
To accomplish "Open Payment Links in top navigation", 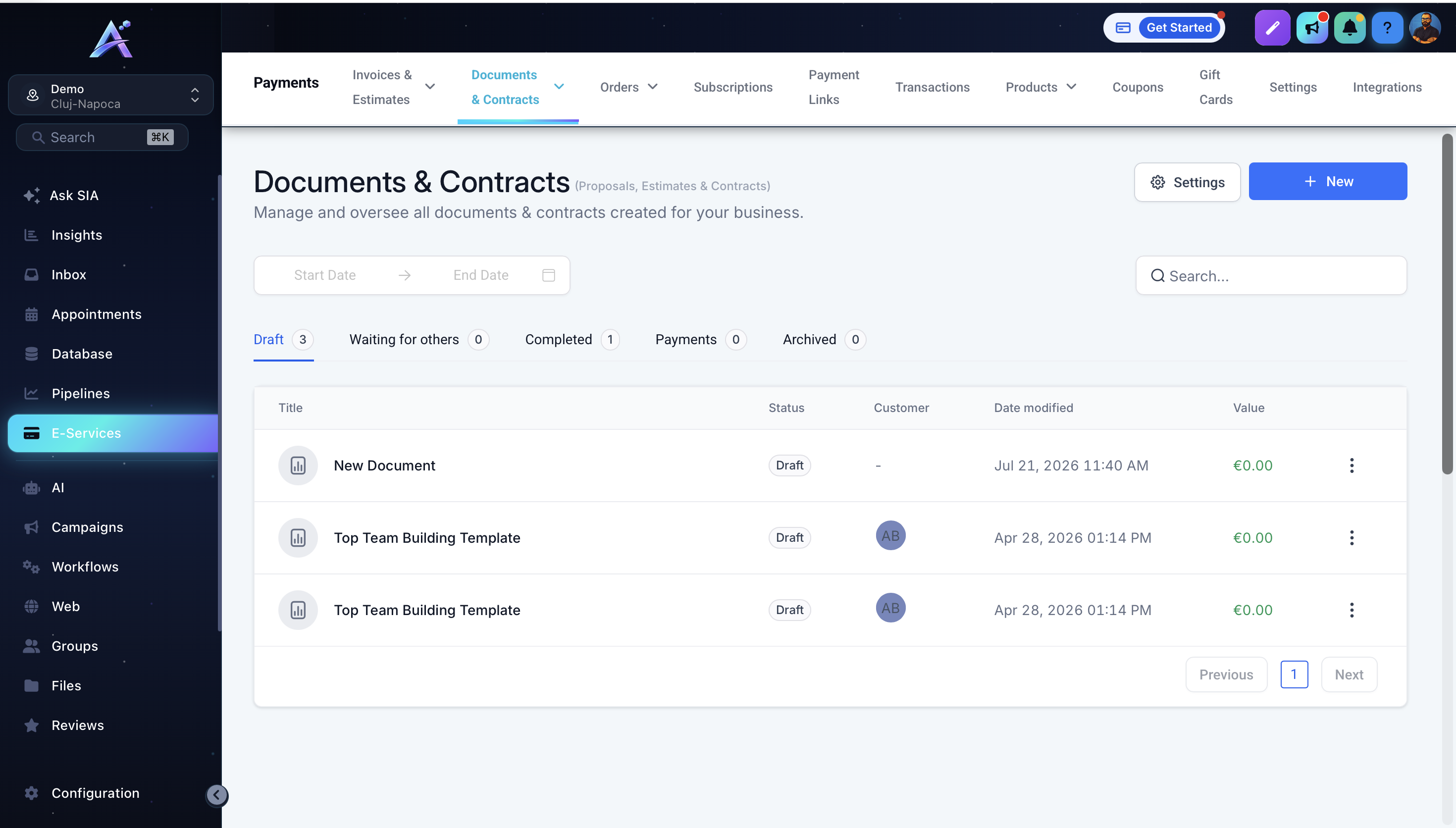I will point(833,87).
